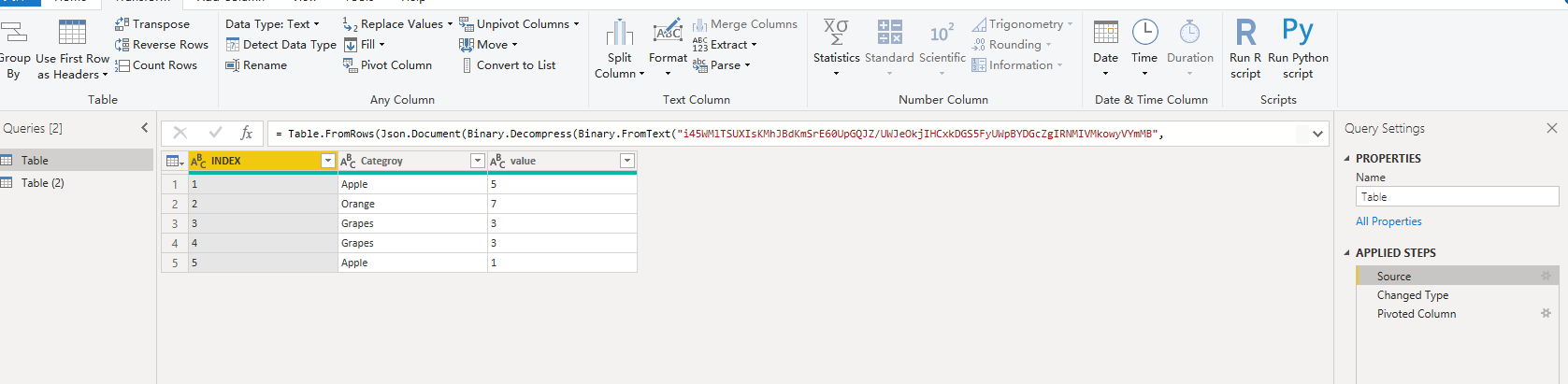Click Convert to List

pos(508,65)
